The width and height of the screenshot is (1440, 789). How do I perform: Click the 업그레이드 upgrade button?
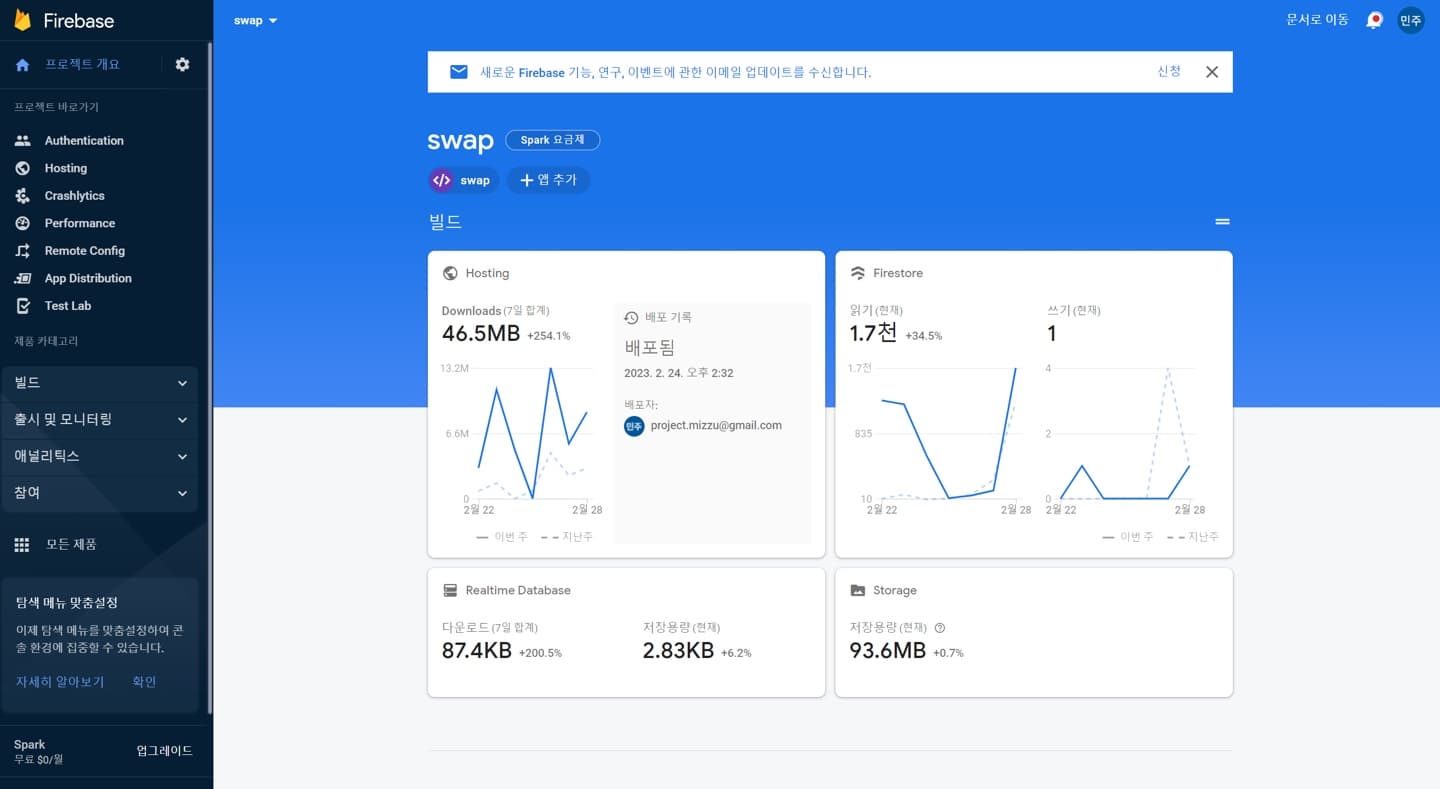coord(164,751)
